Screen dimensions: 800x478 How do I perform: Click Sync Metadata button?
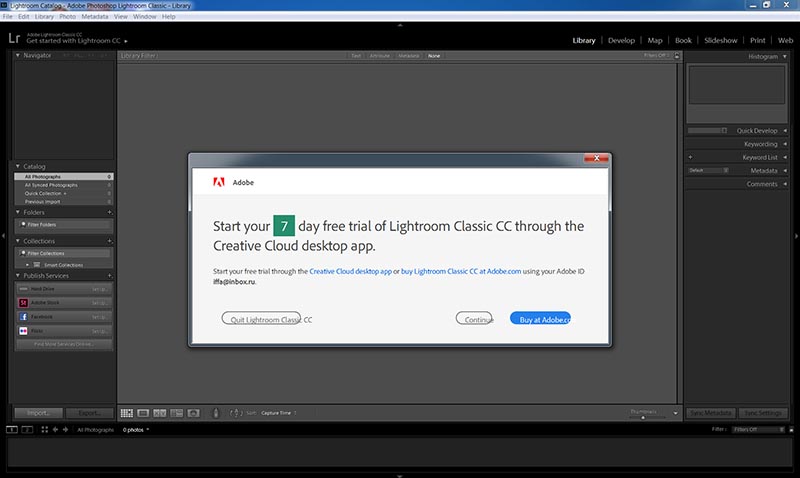pos(710,413)
